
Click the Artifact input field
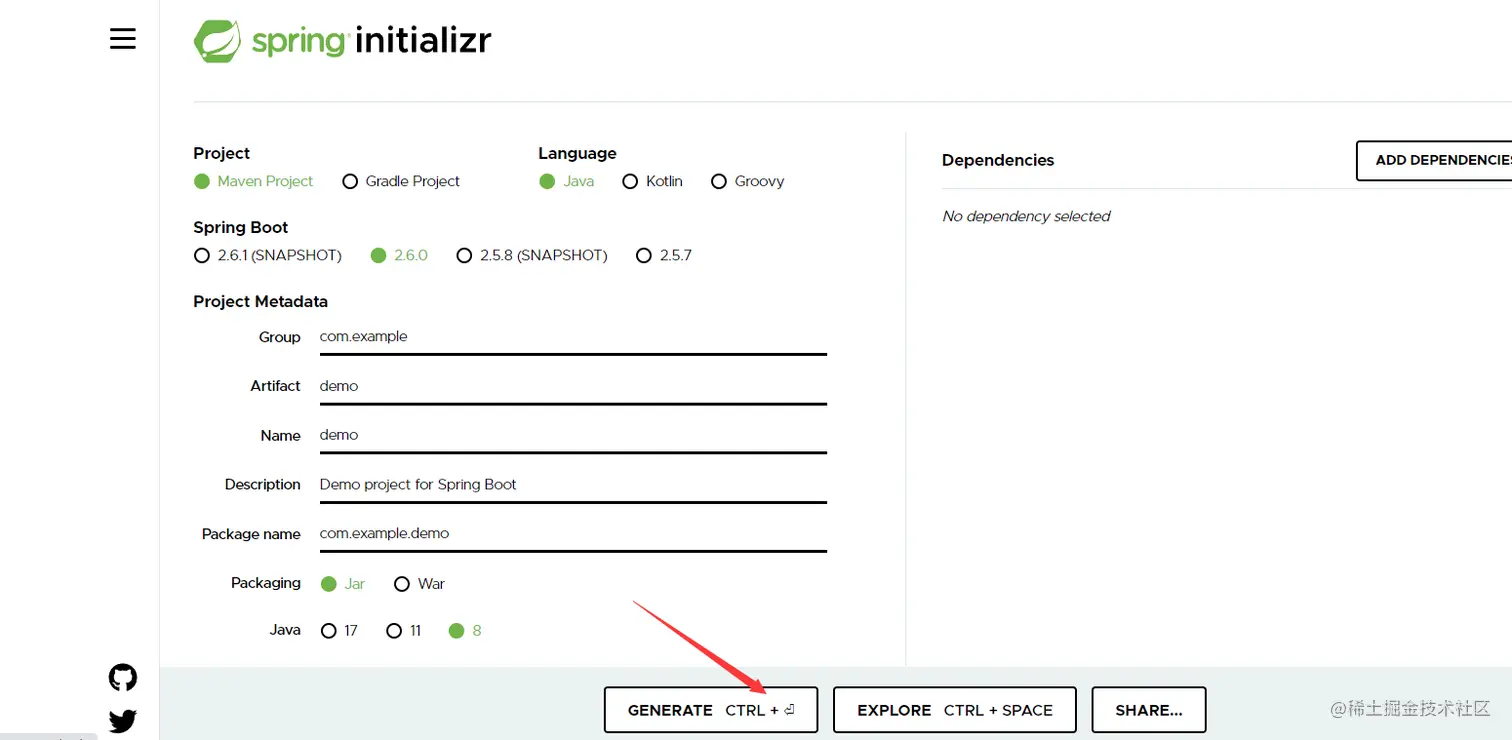[573, 386]
